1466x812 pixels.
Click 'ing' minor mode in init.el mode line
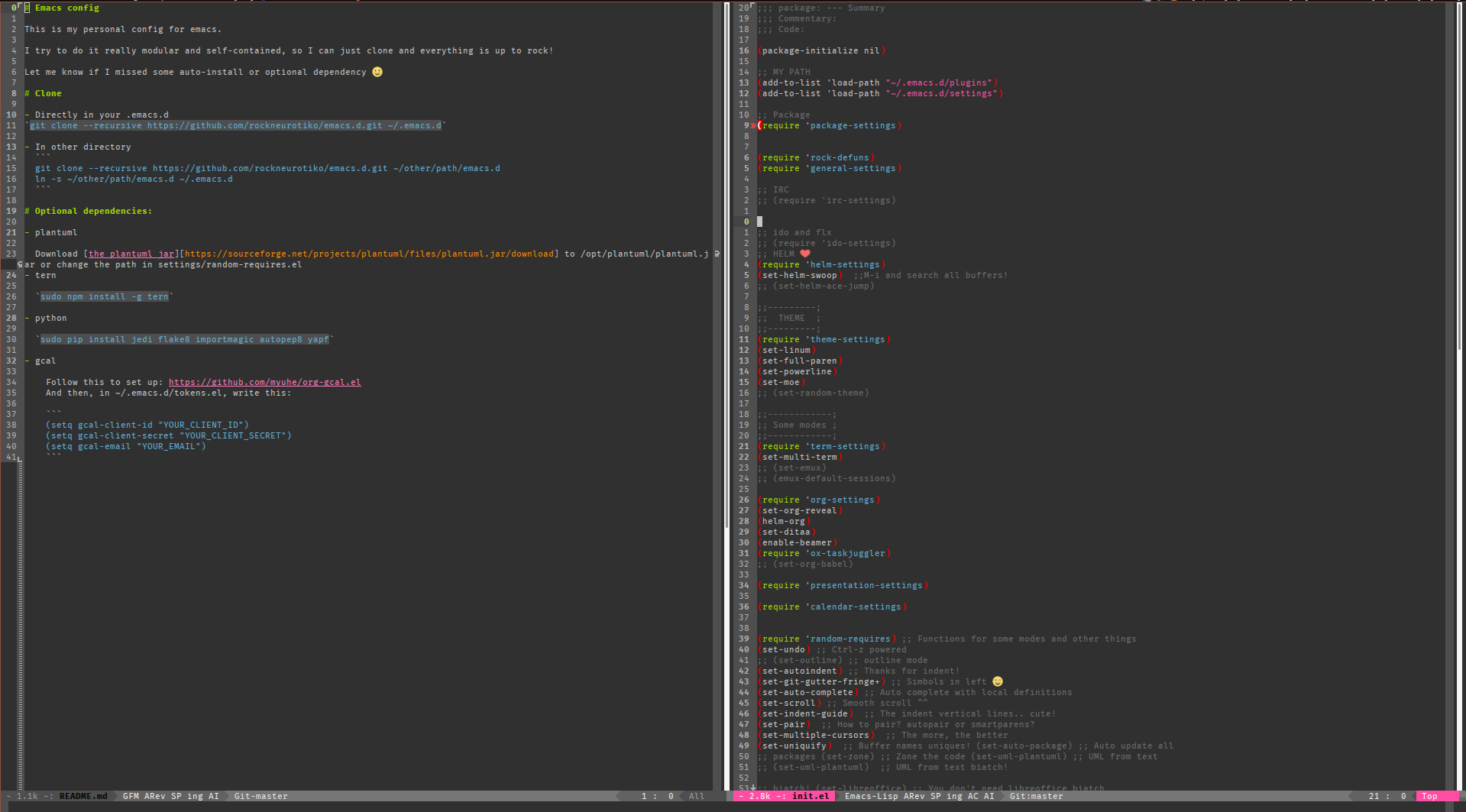954,796
